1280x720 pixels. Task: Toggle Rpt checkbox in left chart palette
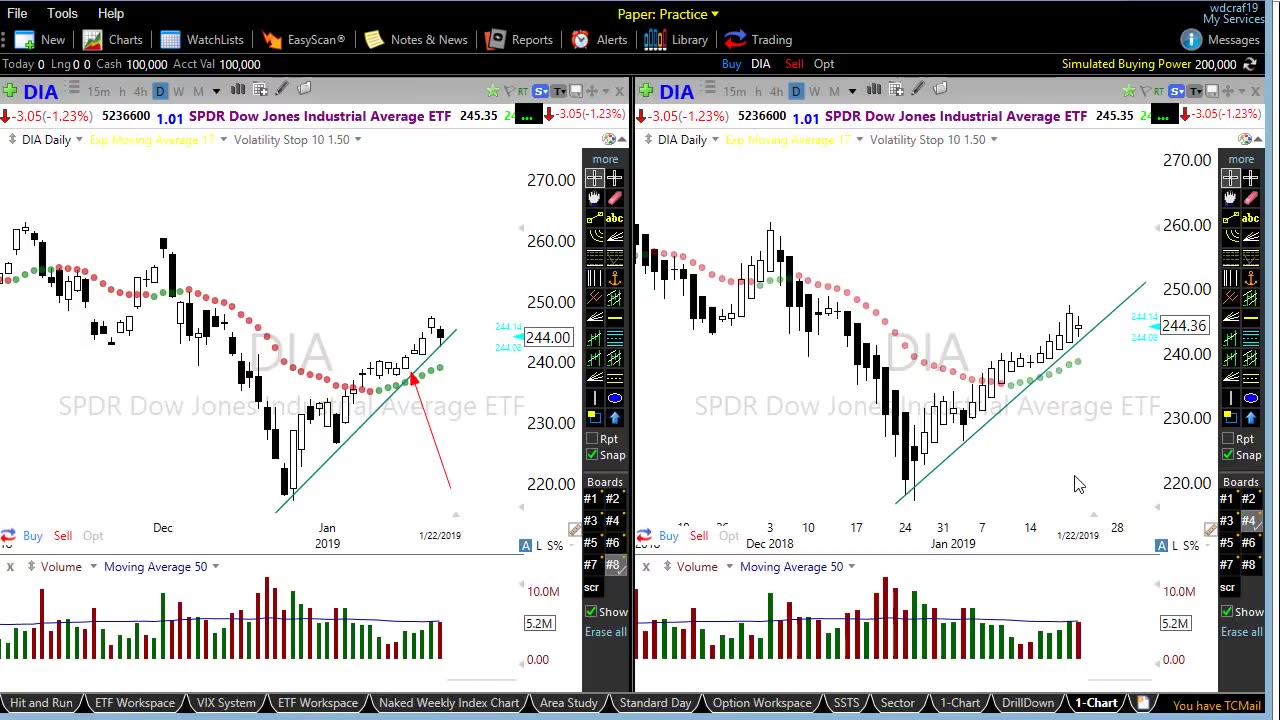click(592, 439)
